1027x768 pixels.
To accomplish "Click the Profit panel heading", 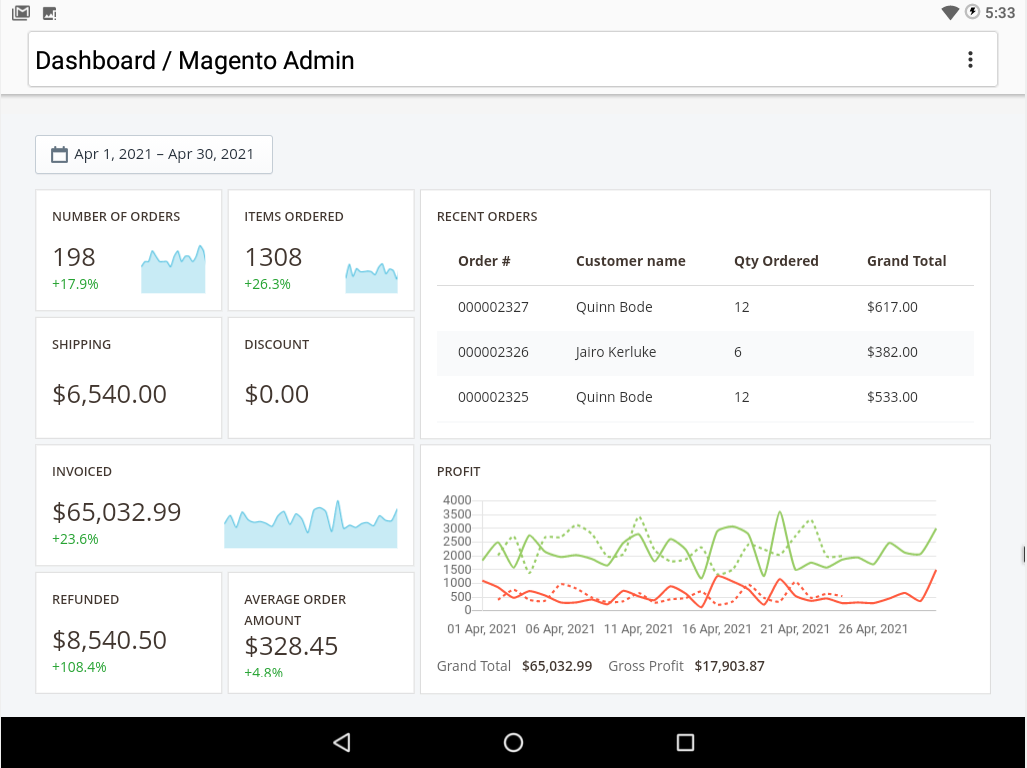I will (458, 472).
